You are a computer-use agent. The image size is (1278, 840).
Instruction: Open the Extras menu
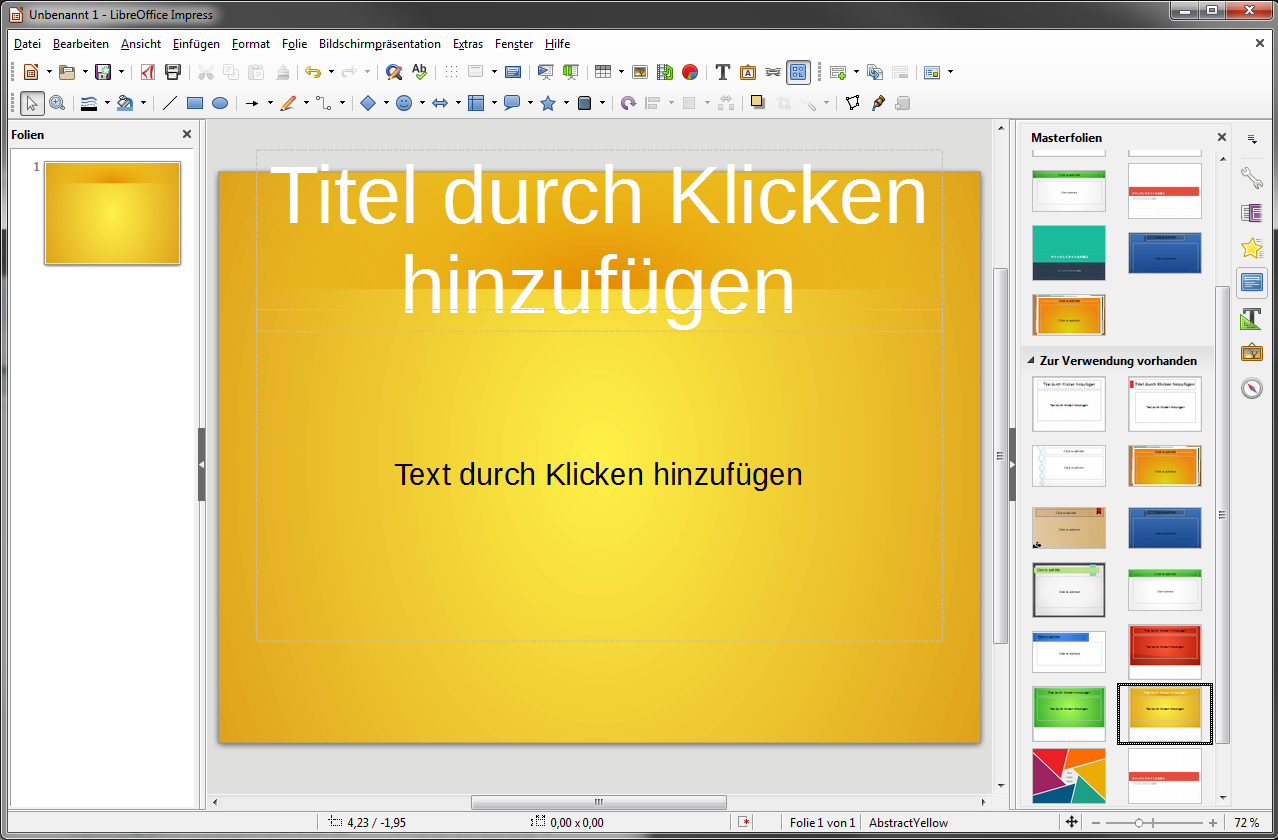[x=468, y=44]
